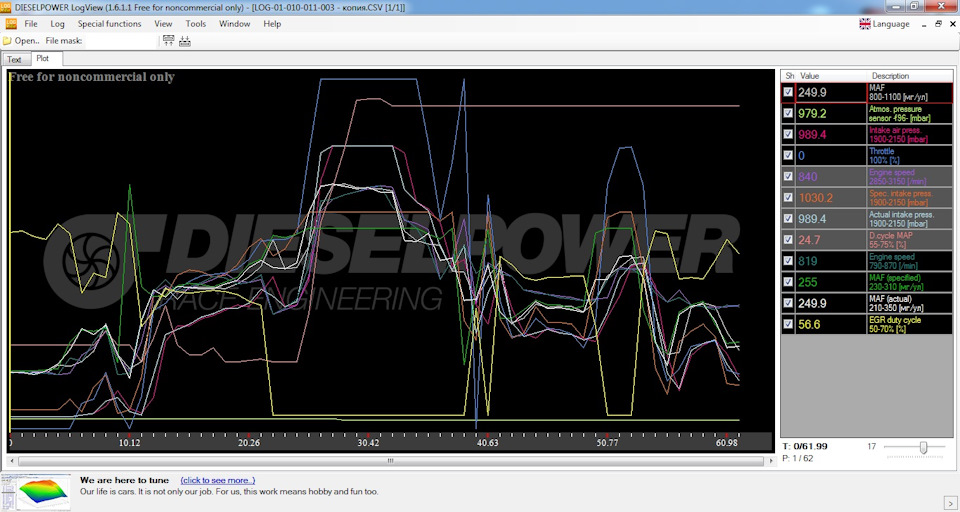The image size is (960, 512).
Task: Hide the MAF (specified) channel
Action: (x=789, y=282)
